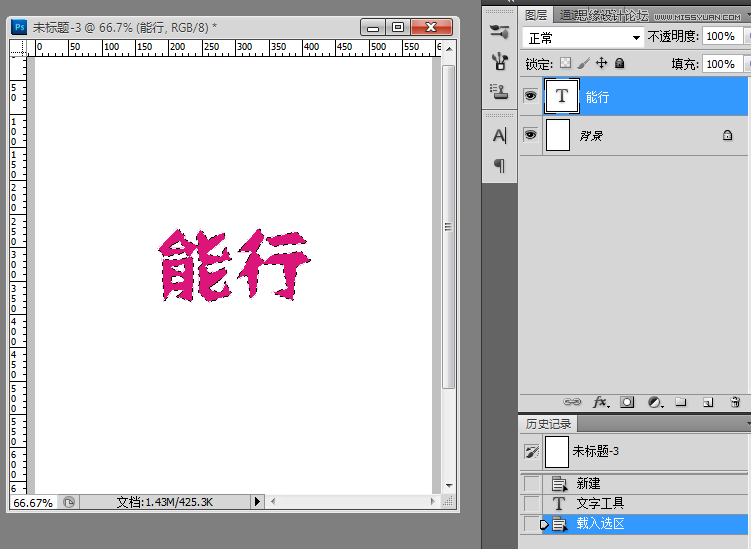Toggle lock all for layer
Screen dimensions: 751x549
619,63
